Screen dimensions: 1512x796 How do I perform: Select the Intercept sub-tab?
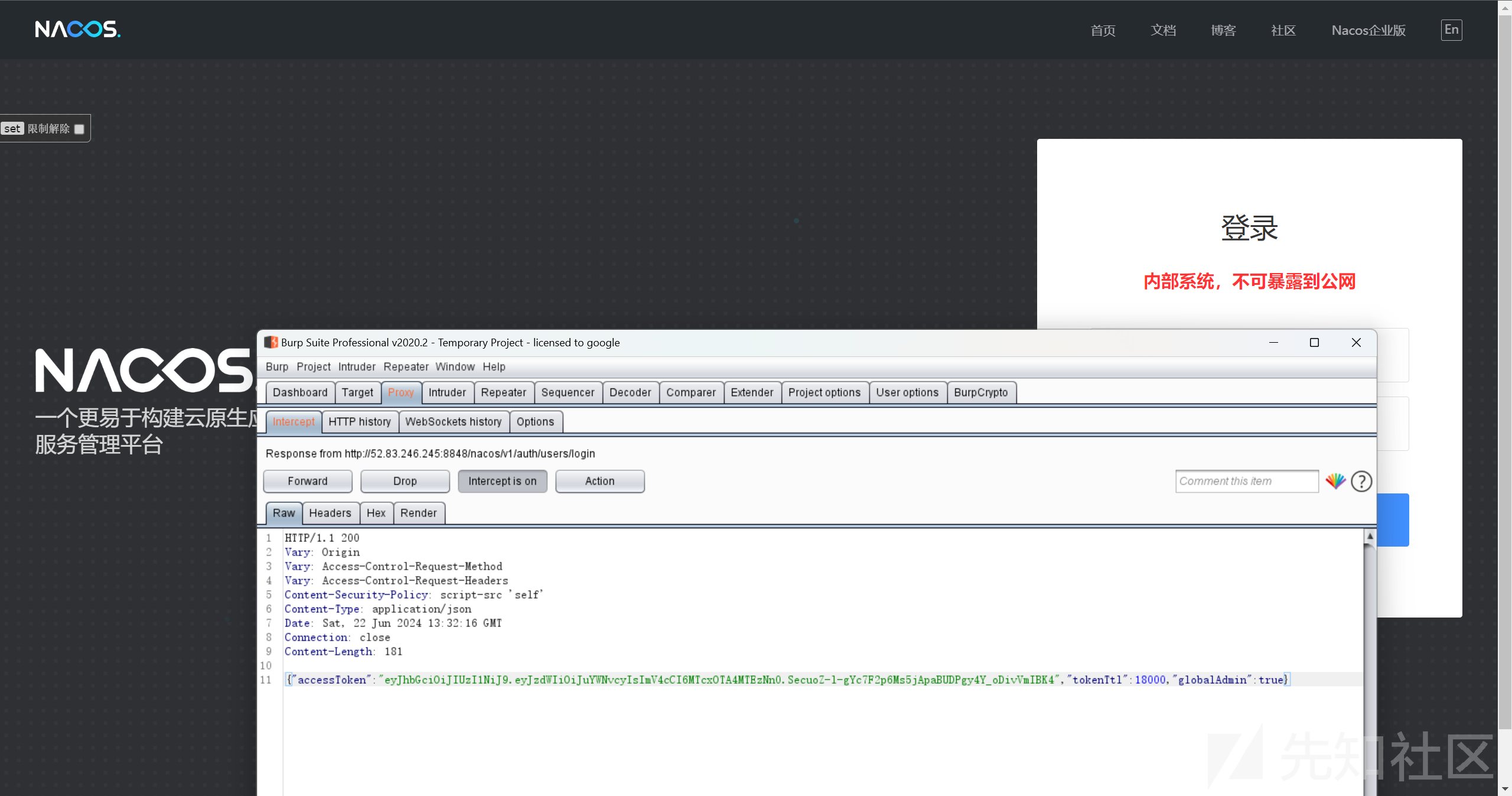pyautogui.click(x=294, y=421)
